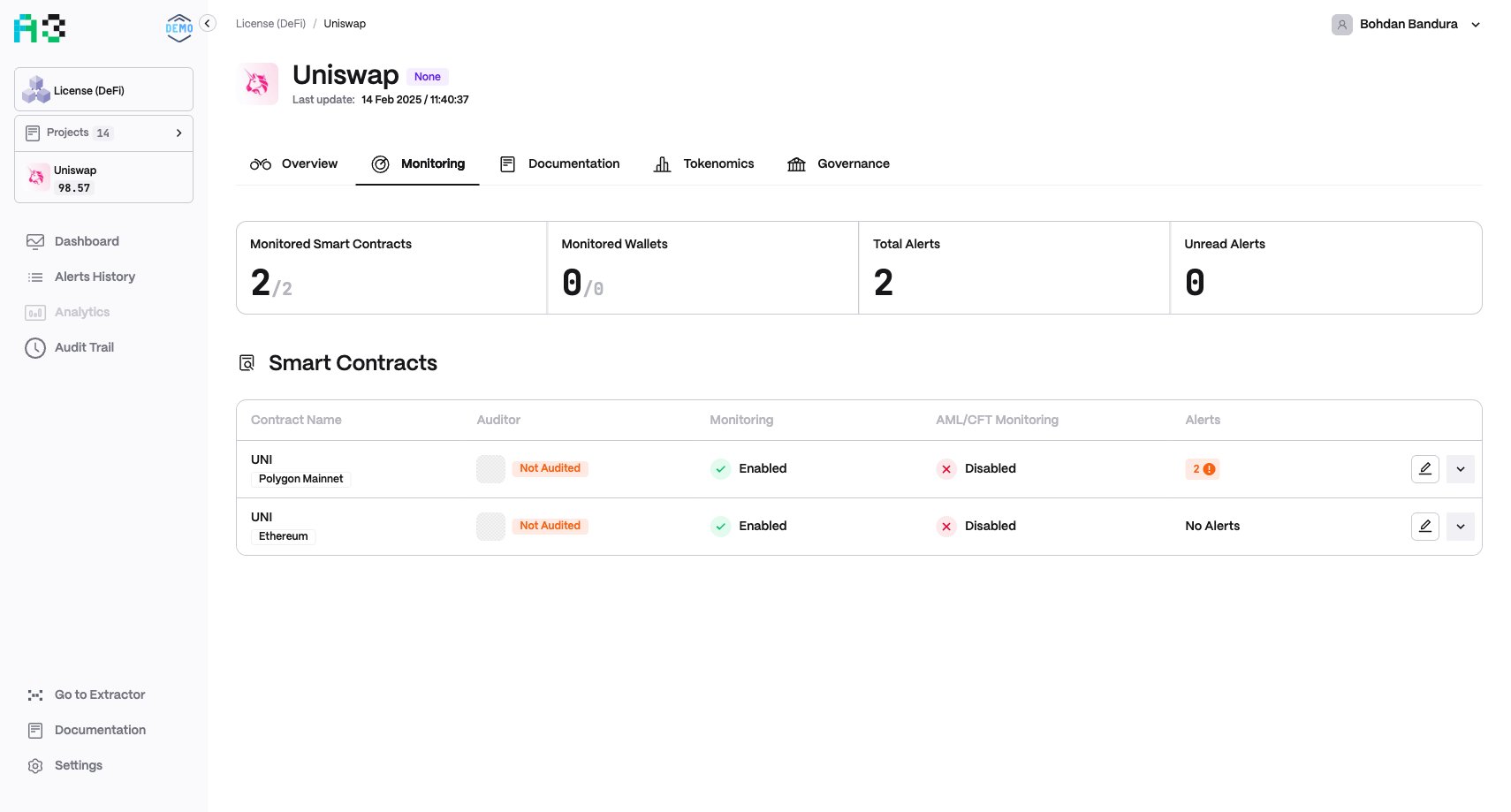Click the user avatar icon
1511x812 pixels.
click(x=1341, y=25)
